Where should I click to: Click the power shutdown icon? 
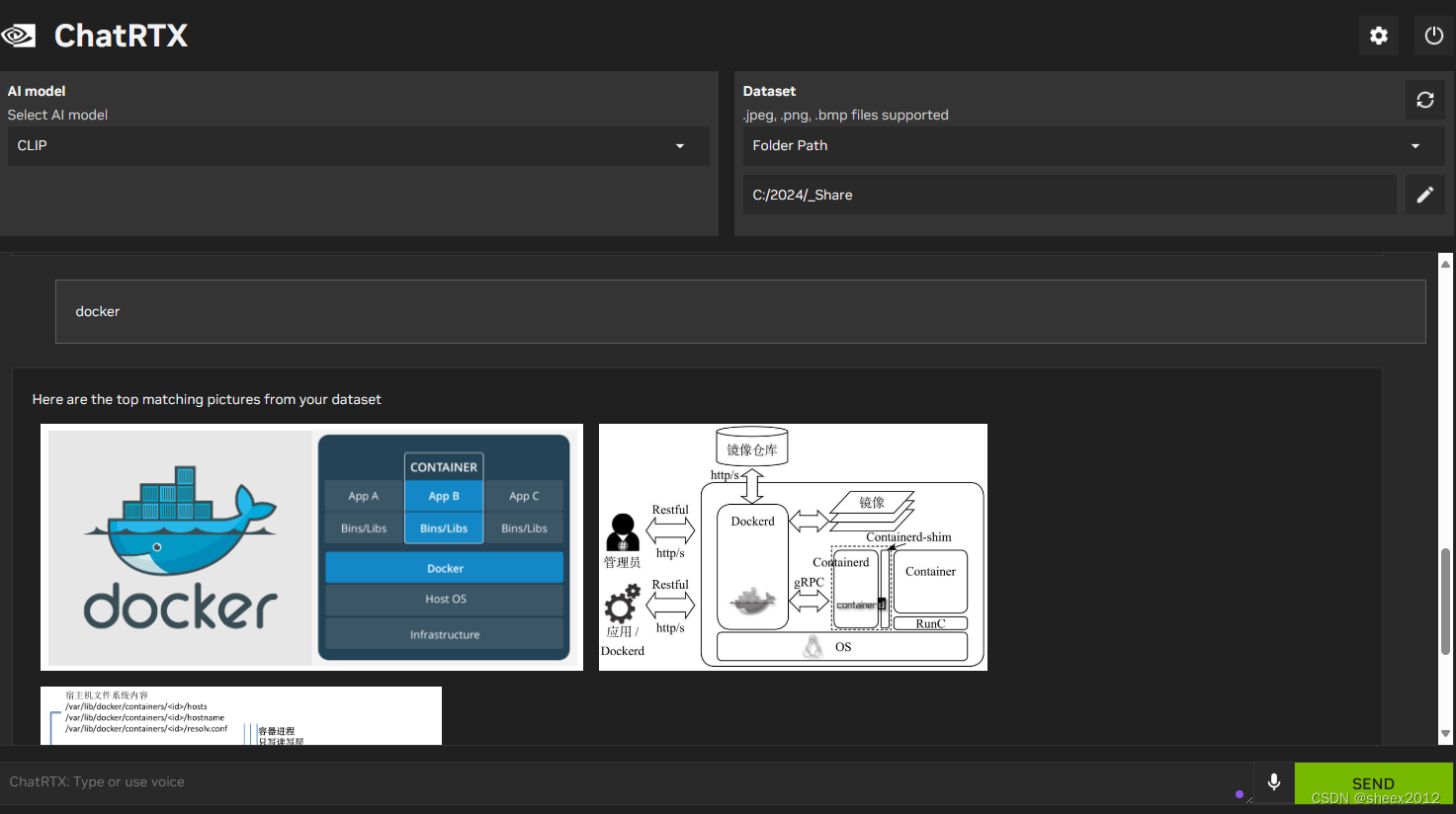pos(1434,36)
